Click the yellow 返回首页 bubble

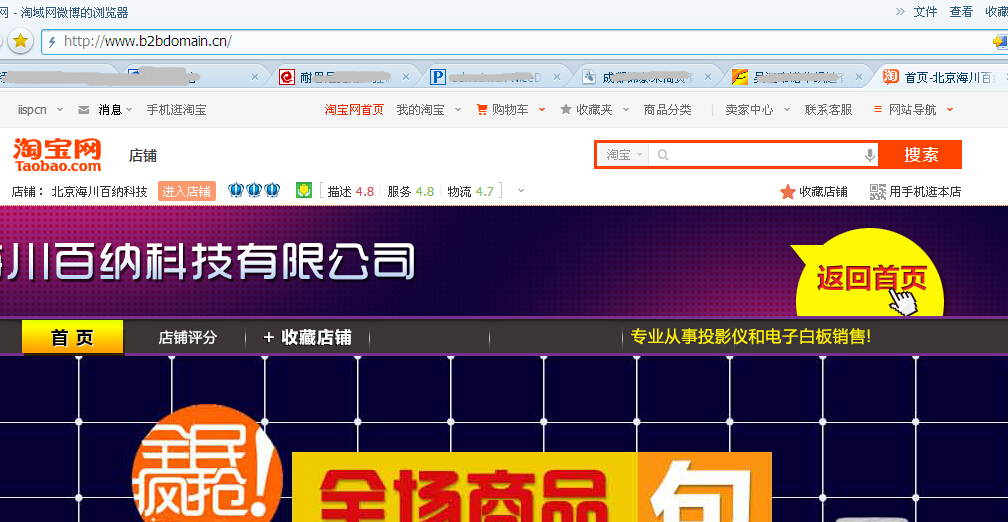coord(869,275)
